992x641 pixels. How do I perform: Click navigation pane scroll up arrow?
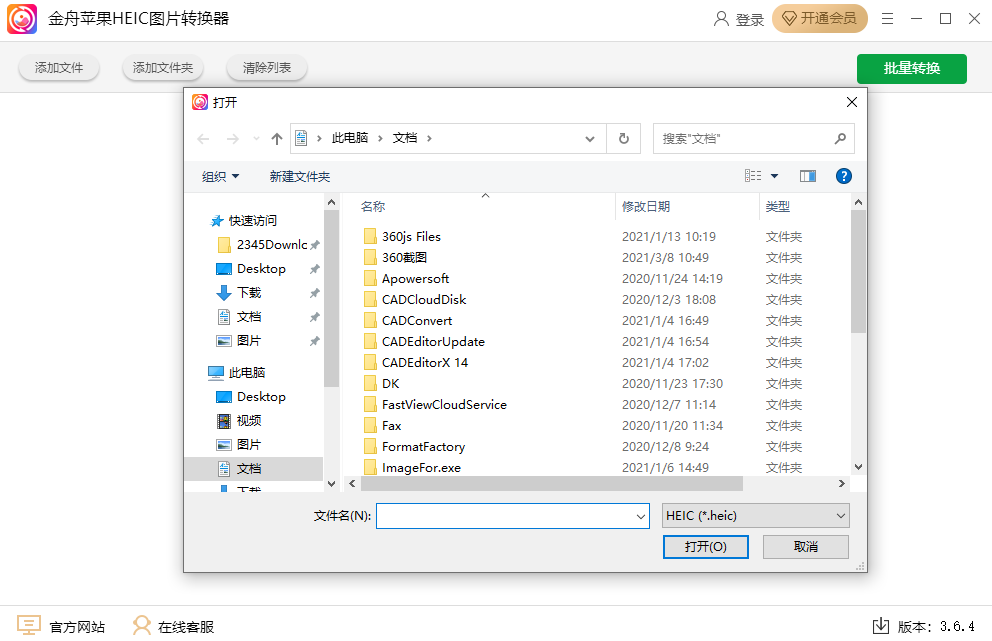[x=331, y=202]
